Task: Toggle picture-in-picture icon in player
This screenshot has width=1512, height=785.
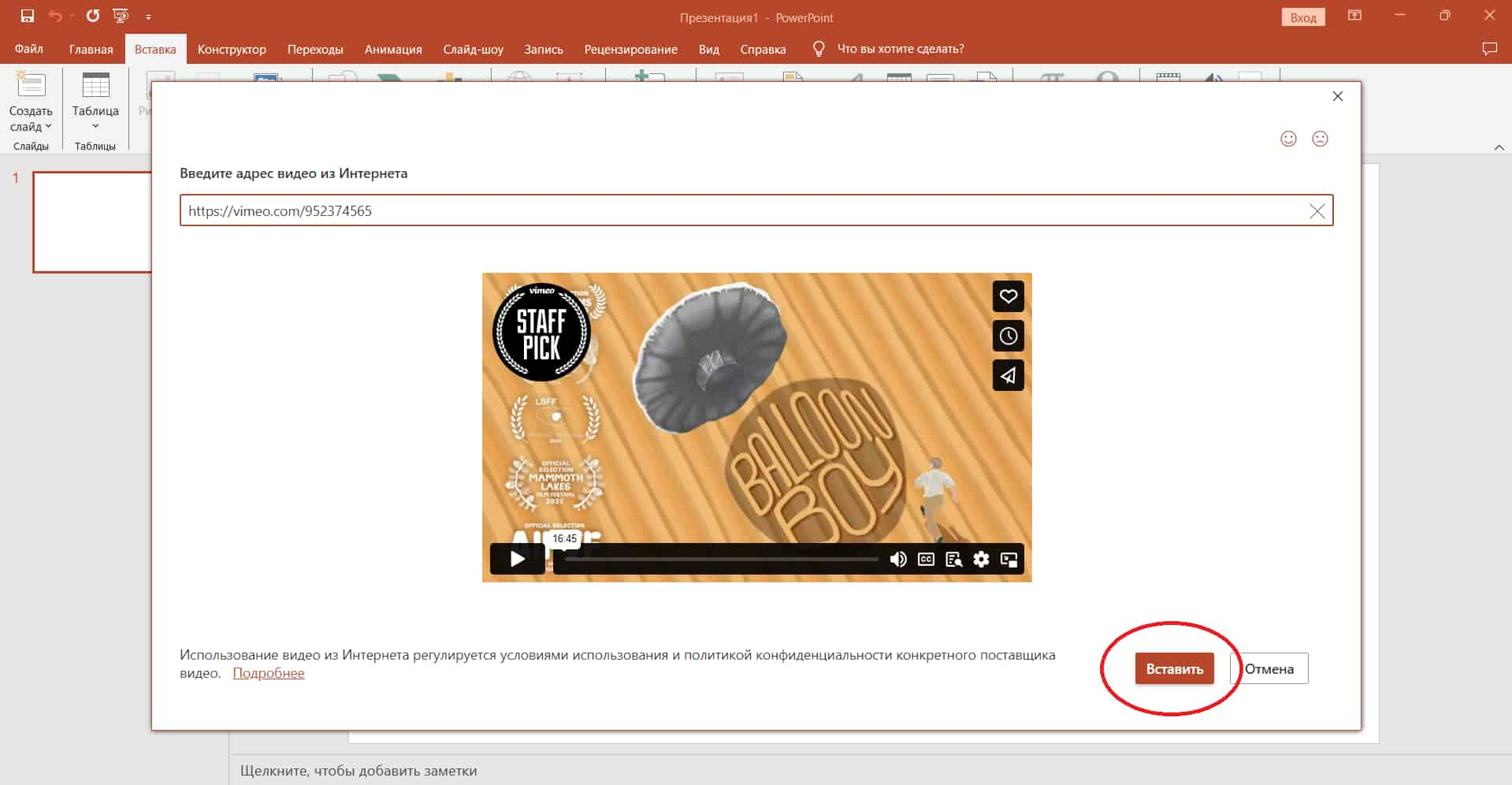Action: pos(1009,559)
